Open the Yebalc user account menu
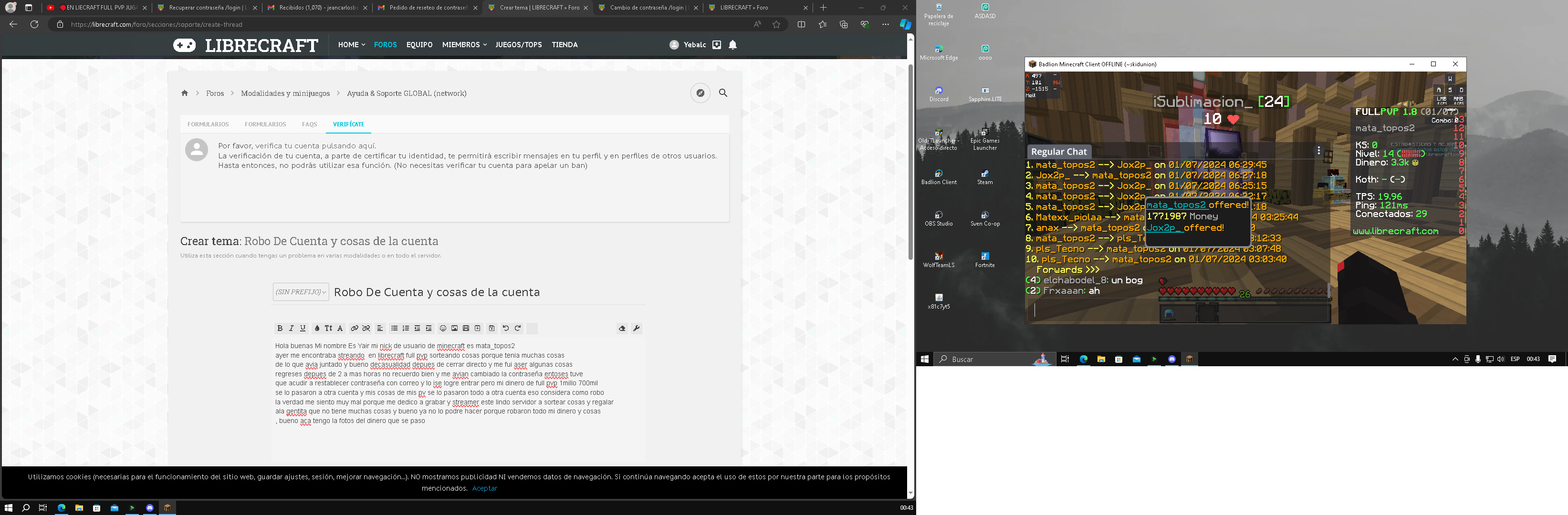 (x=688, y=45)
